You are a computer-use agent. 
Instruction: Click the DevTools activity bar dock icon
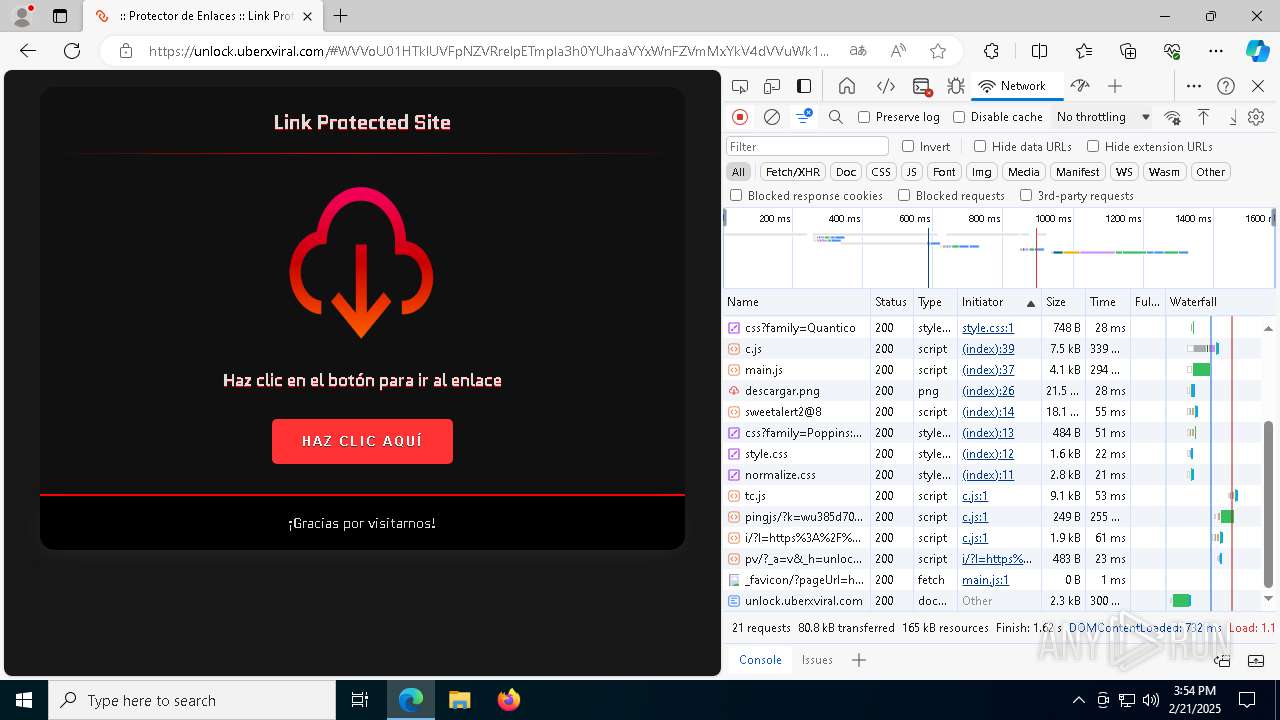804,86
